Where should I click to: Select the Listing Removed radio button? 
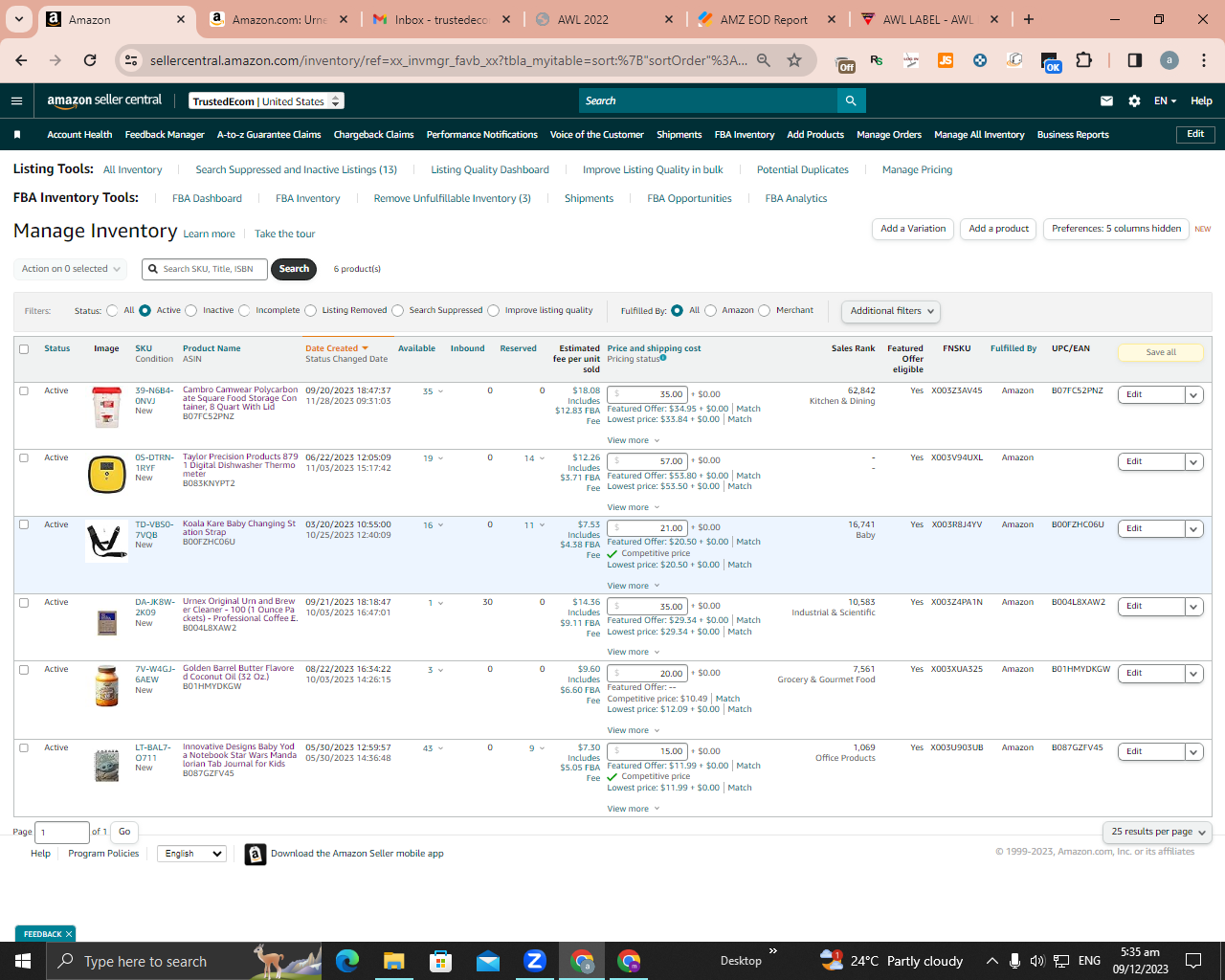[311, 310]
